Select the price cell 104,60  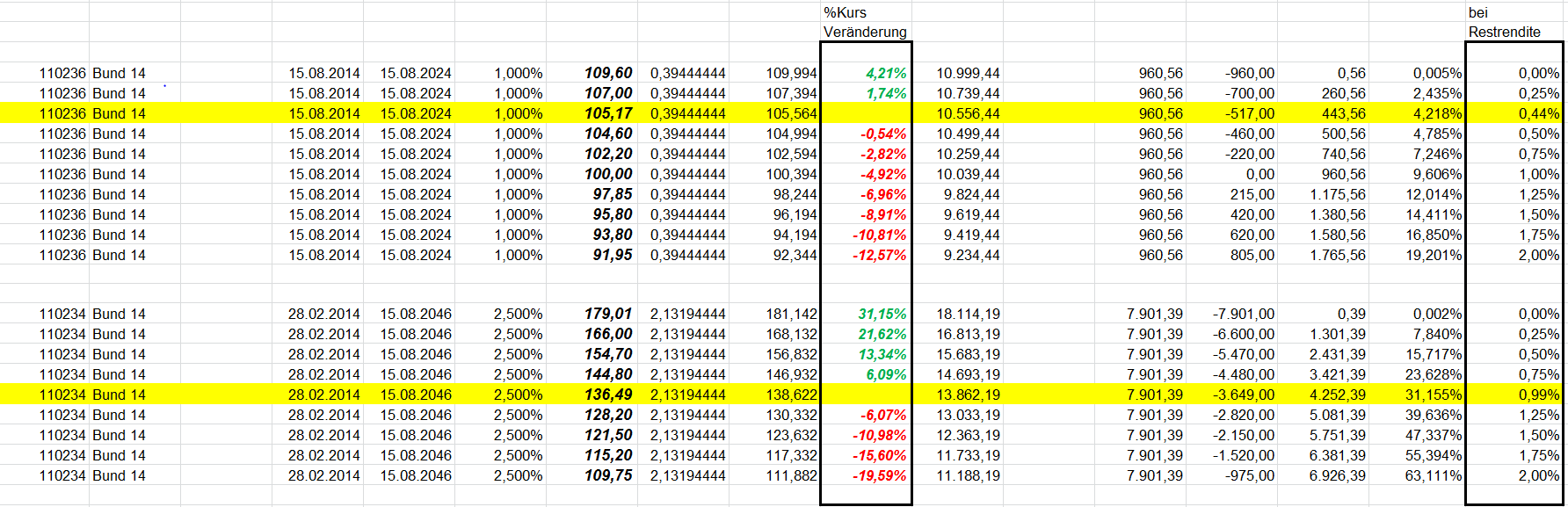[x=592, y=134]
